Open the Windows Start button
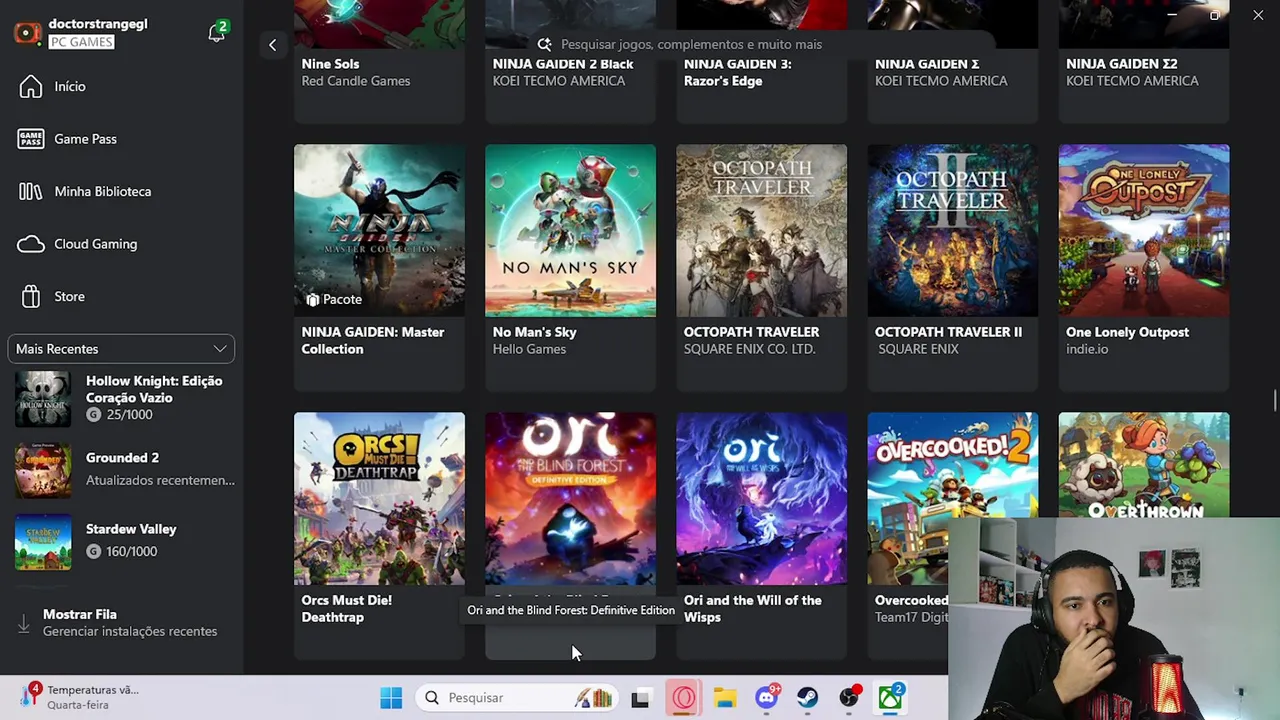Image resolution: width=1280 pixels, height=720 pixels. (x=391, y=698)
